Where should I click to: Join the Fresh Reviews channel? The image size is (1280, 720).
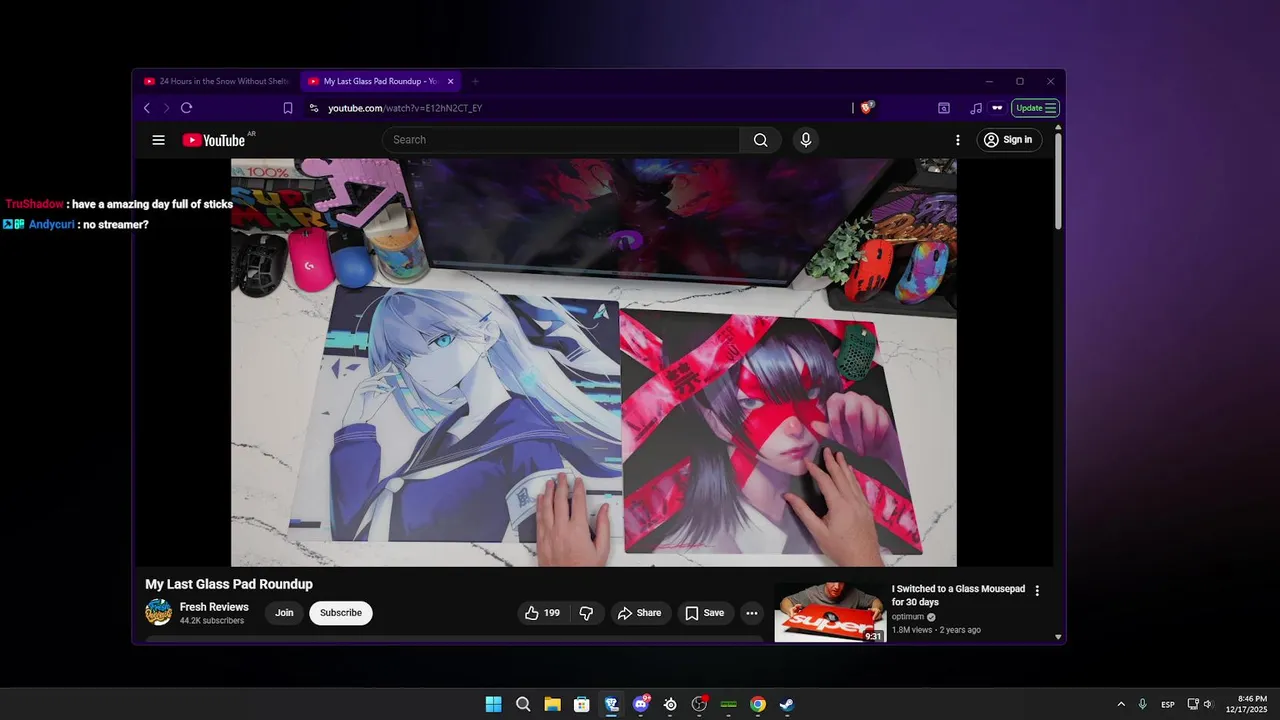click(285, 613)
